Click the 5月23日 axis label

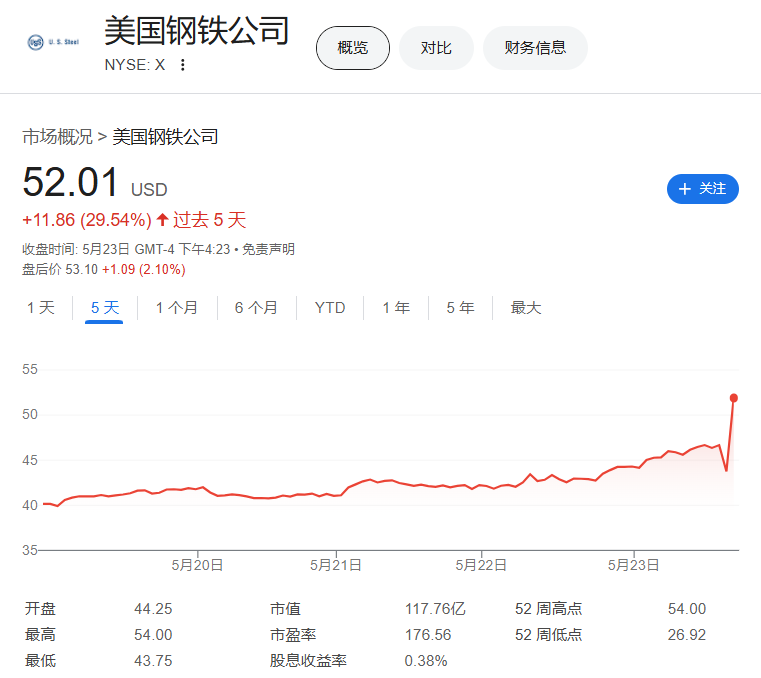(633, 565)
